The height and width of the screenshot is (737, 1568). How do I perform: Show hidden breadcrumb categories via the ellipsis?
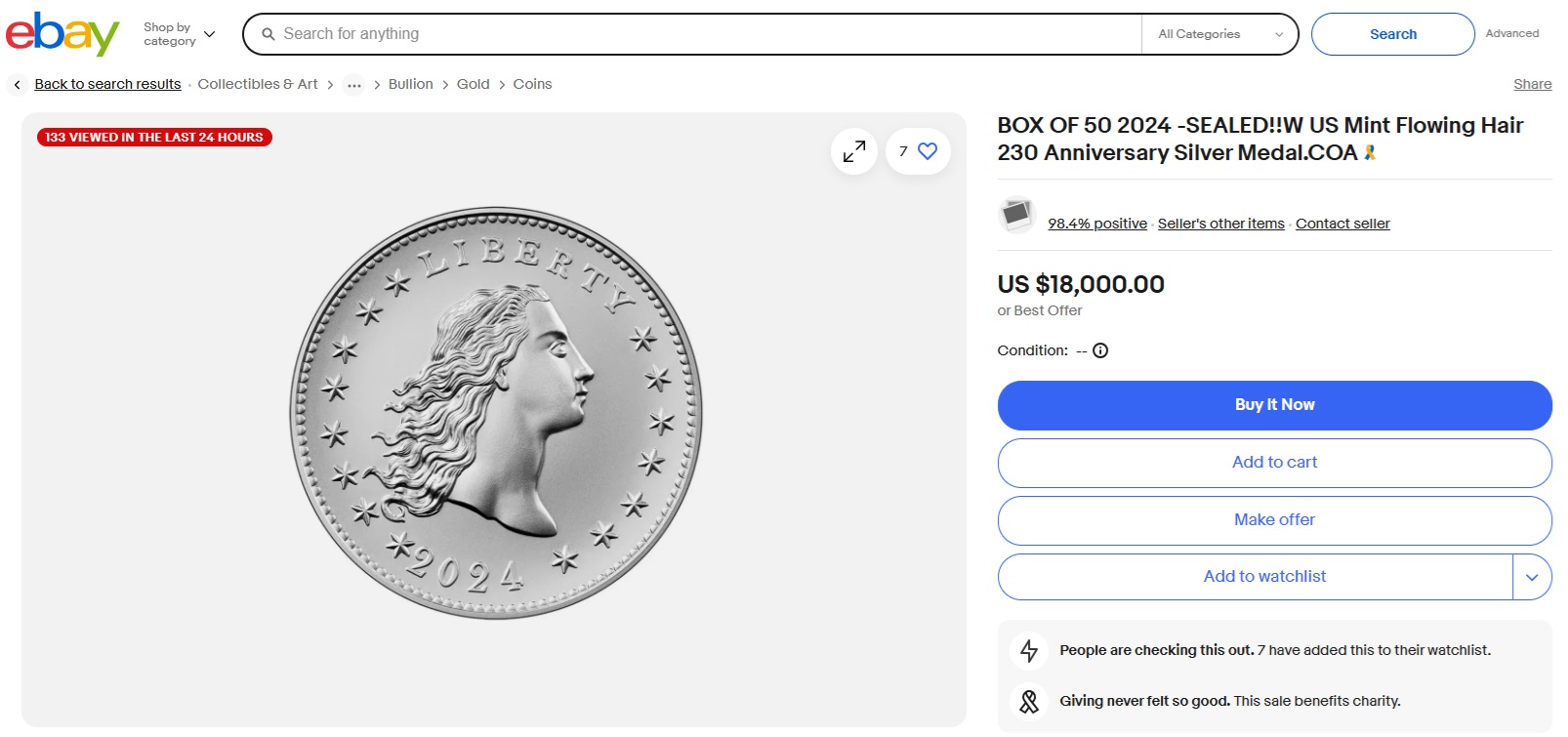click(354, 85)
